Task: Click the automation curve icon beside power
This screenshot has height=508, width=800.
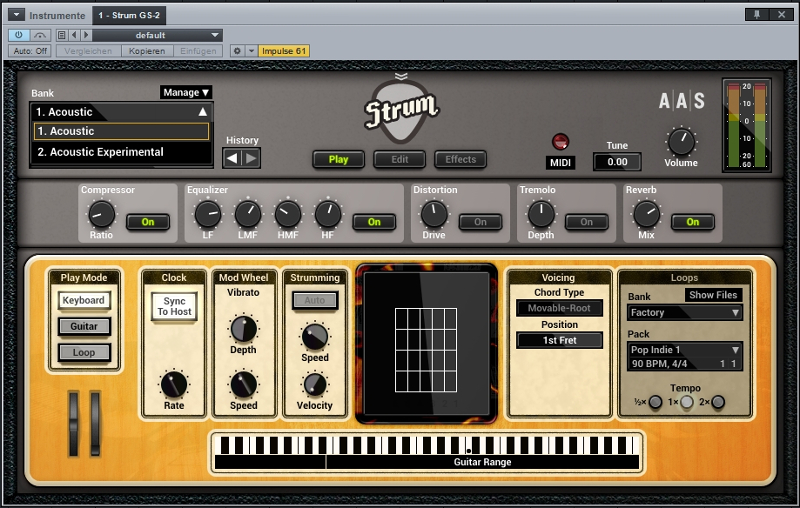Action: (40, 35)
